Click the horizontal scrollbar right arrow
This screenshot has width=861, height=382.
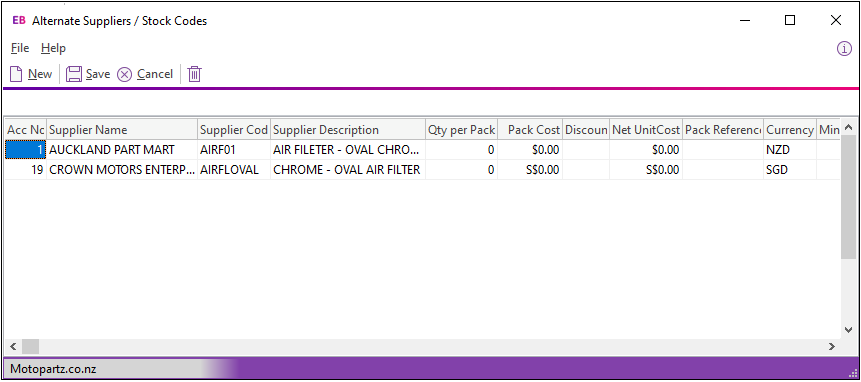point(831,346)
